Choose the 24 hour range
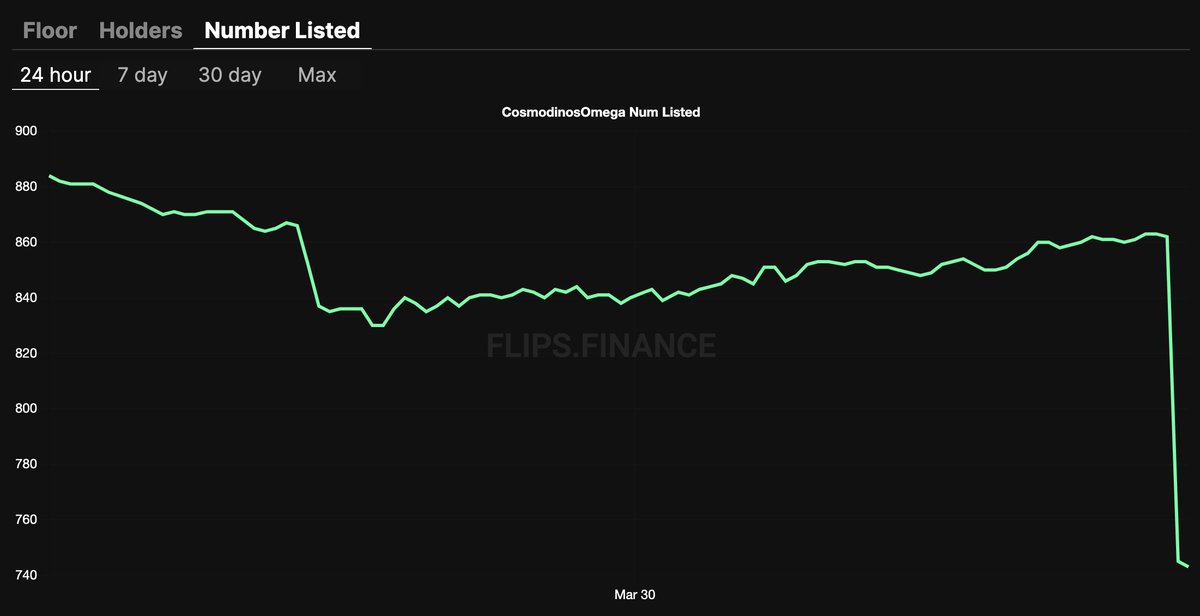 56,75
